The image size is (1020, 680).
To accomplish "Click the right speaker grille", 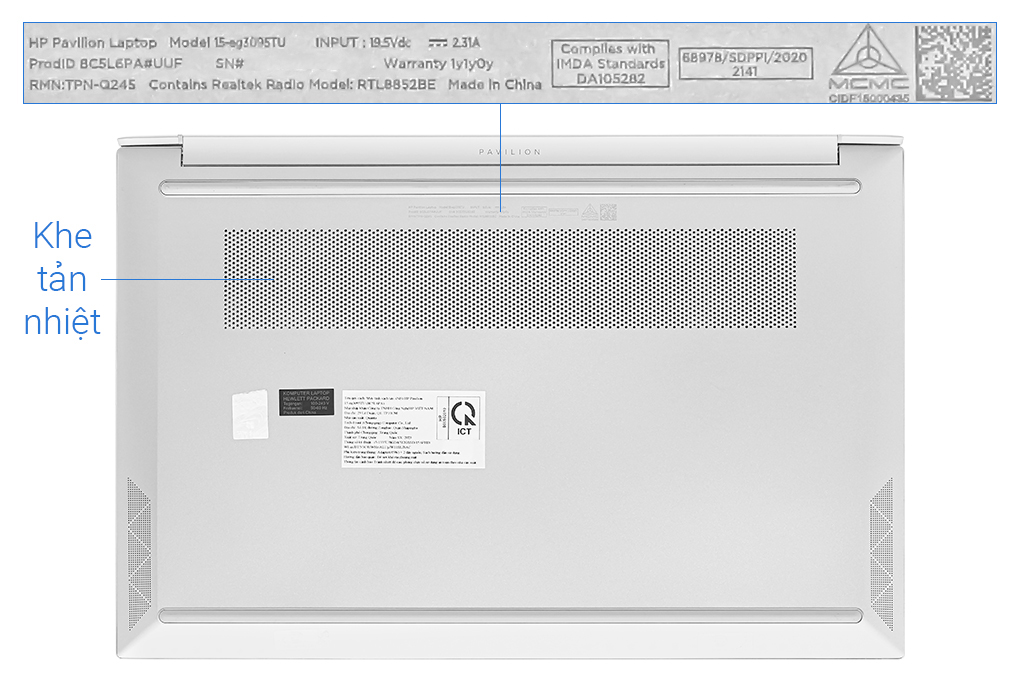I will click(881, 554).
